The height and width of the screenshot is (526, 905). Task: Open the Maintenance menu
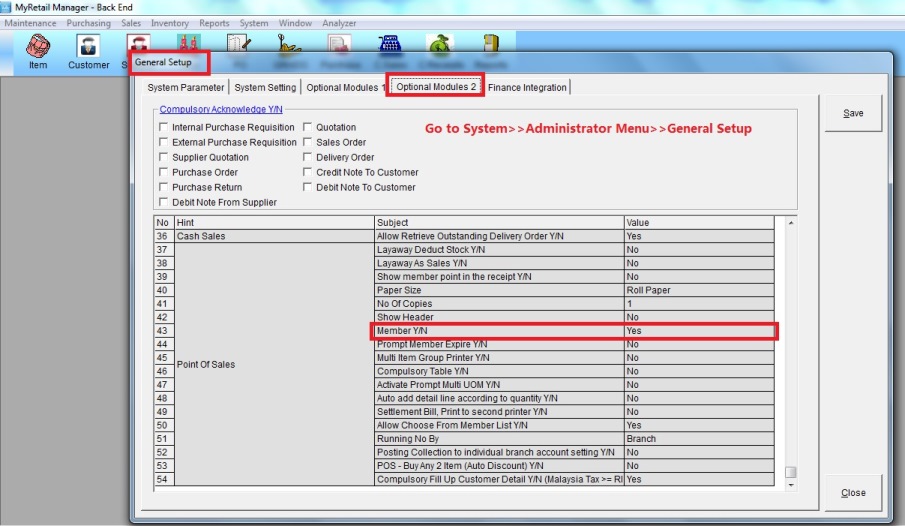[x=31, y=23]
